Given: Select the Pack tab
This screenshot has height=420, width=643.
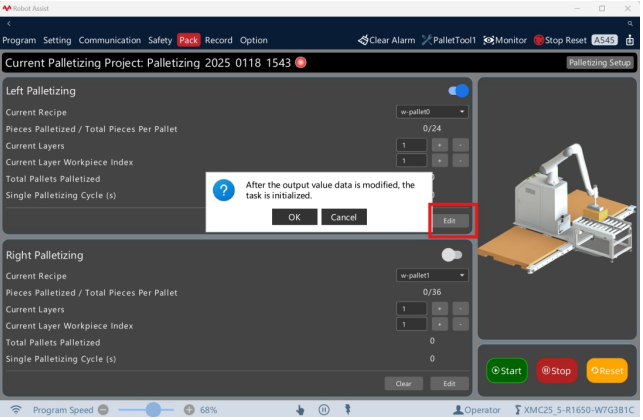Looking at the screenshot, I should (x=189, y=40).
